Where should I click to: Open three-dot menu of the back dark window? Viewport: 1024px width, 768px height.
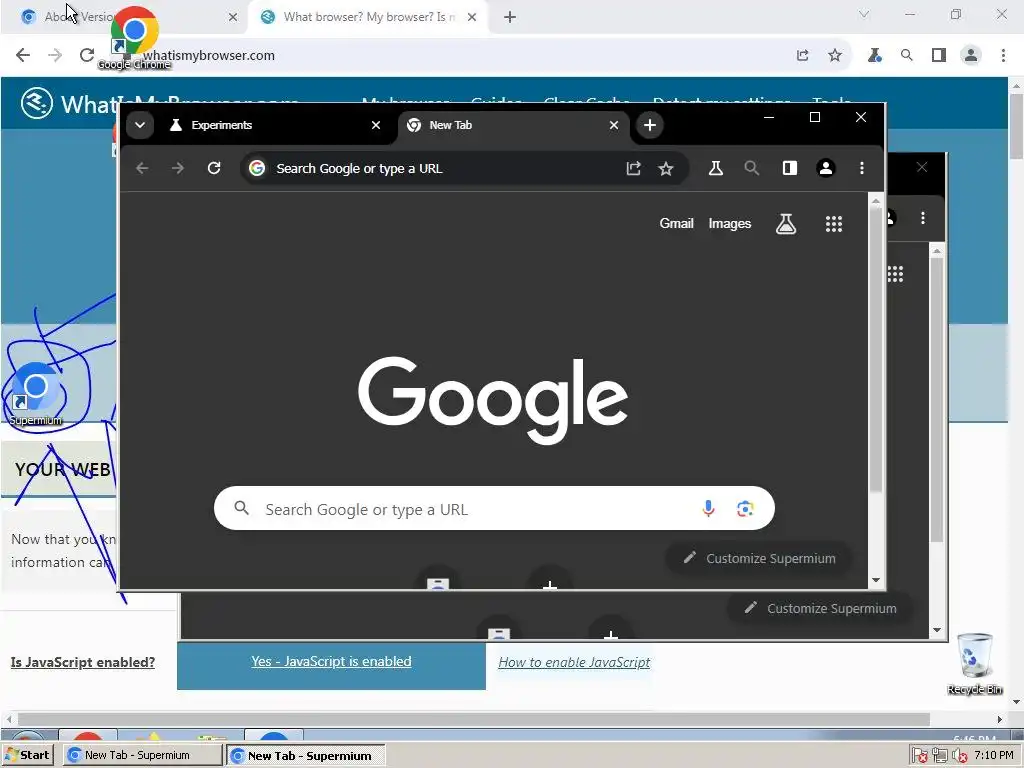(x=923, y=217)
